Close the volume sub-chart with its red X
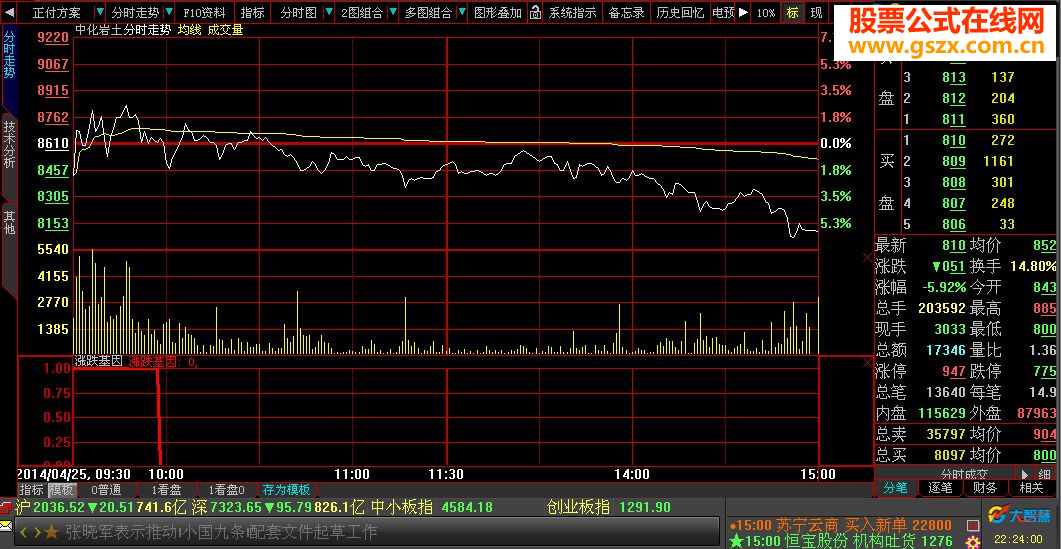1061x549 pixels. pos(867,257)
